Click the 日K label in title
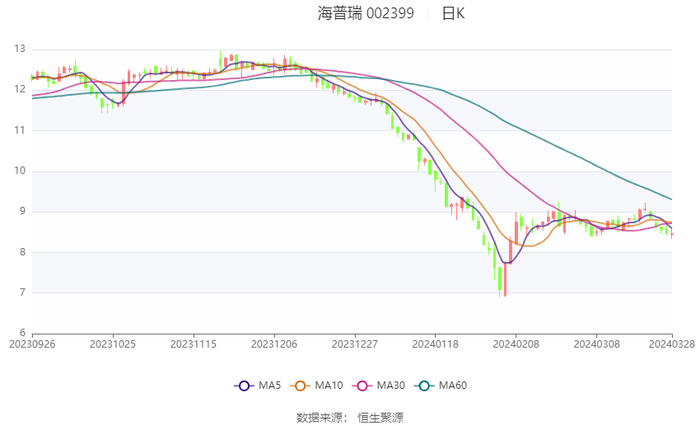 coord(453,13)
